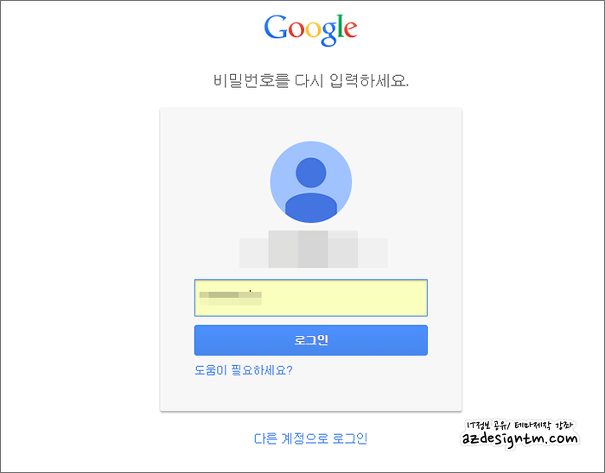Click the empty right side of password box
This screenshot has height=473, width=605.
coord(347,298)
